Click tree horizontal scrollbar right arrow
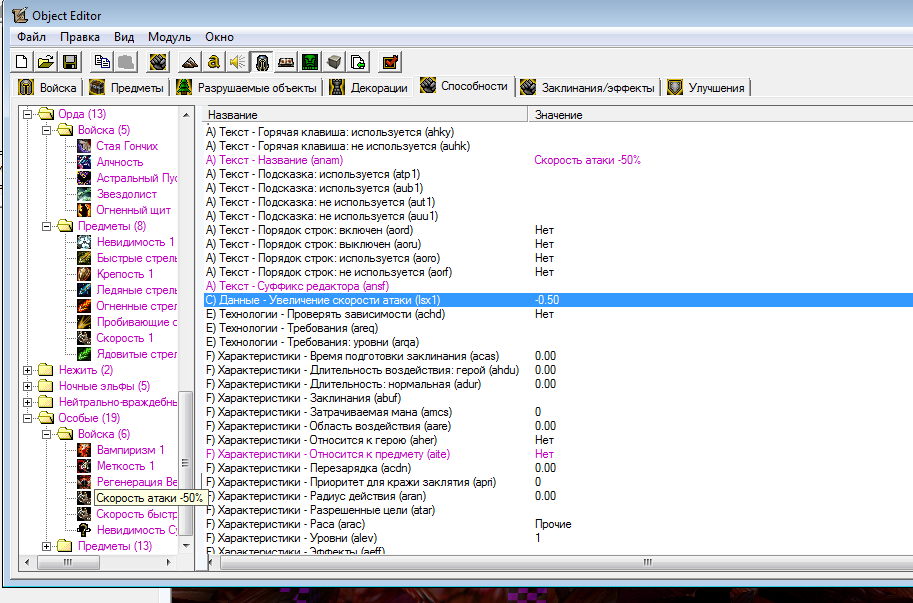 point(168,562)
